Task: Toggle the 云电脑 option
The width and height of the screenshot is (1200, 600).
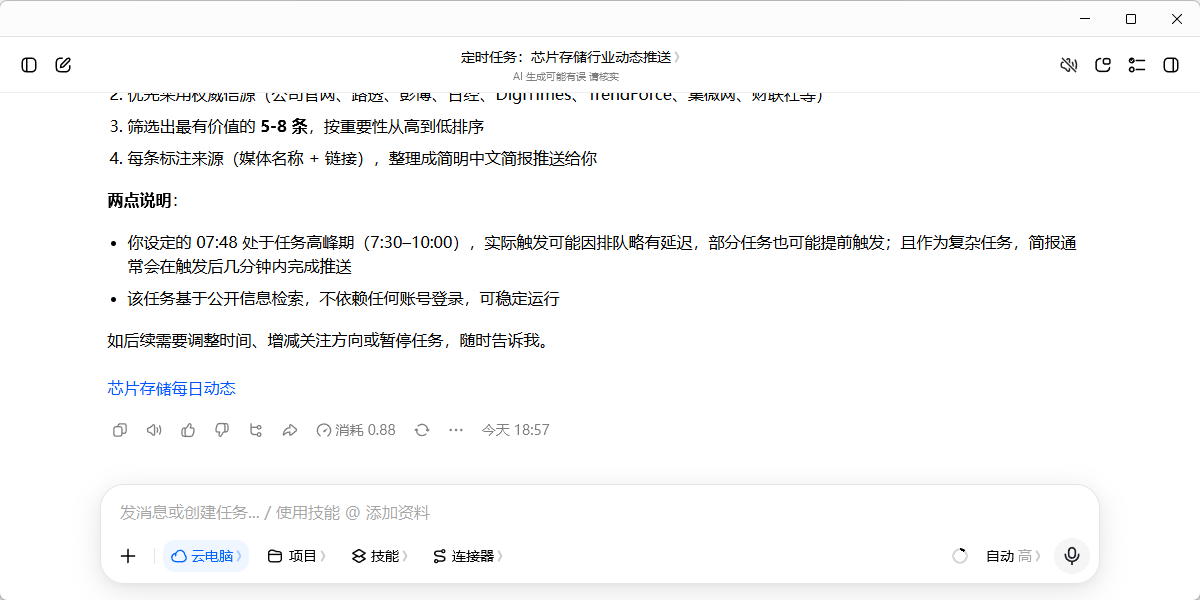Action: [x=206, y=556]
